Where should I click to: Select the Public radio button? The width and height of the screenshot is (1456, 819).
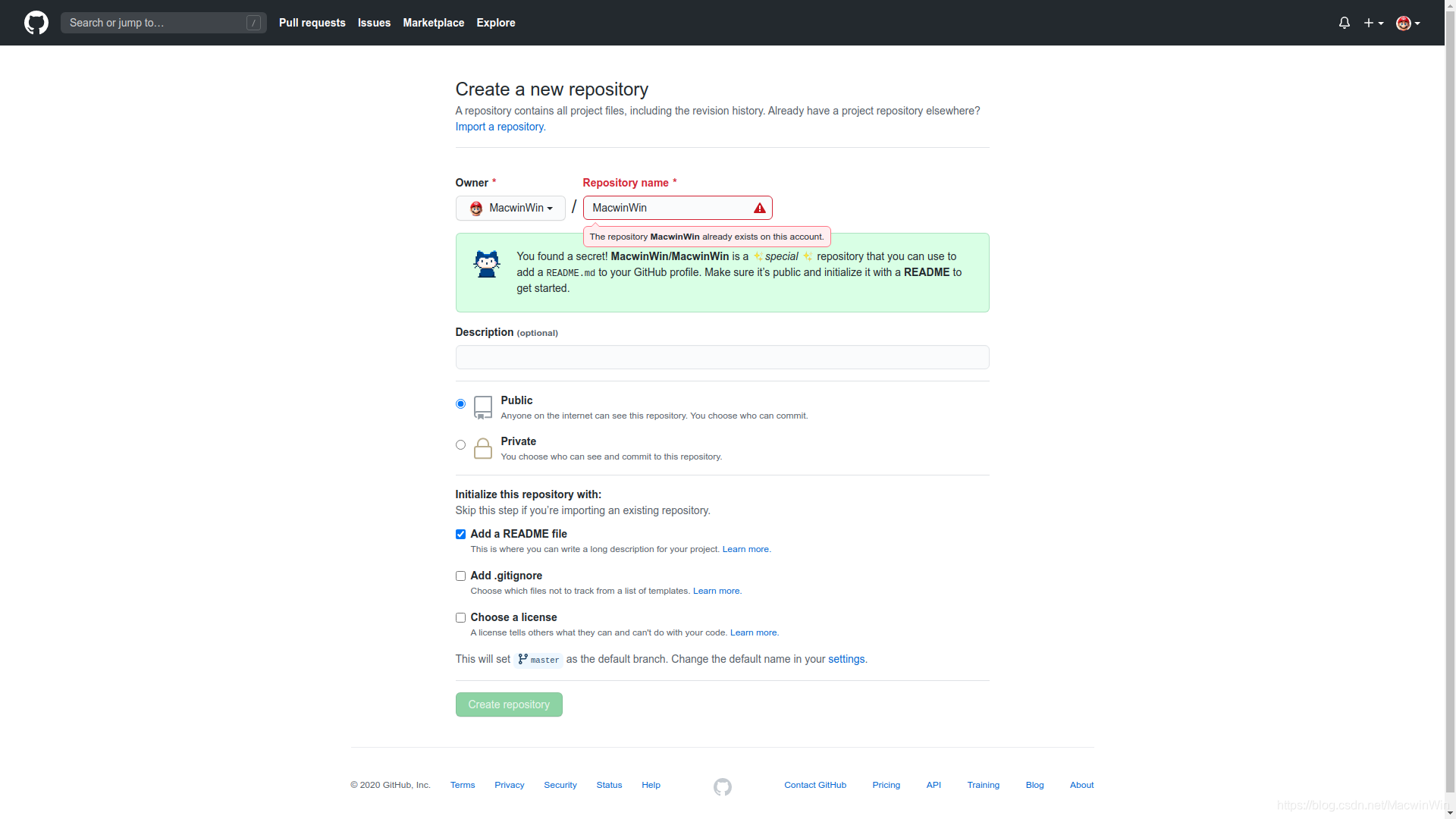click(460, 403)
